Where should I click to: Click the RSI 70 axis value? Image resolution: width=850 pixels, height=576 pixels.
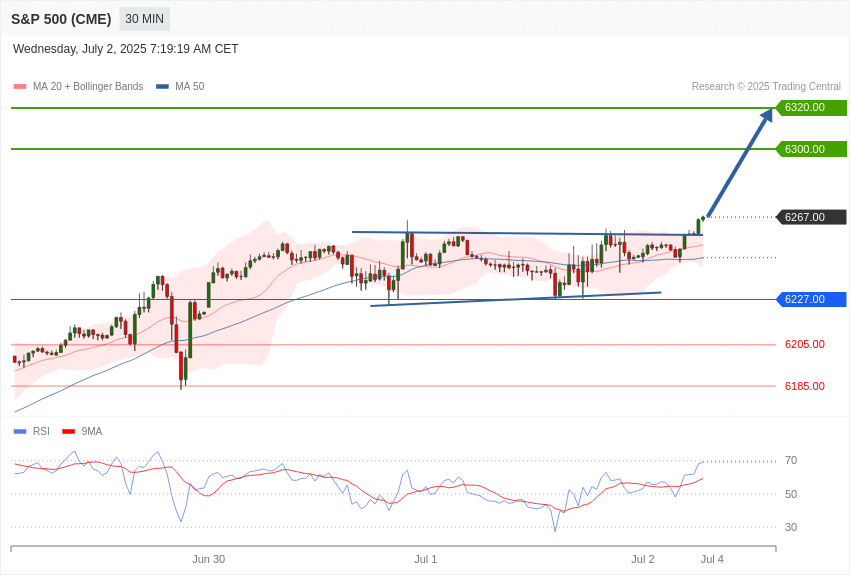point(791,461)
